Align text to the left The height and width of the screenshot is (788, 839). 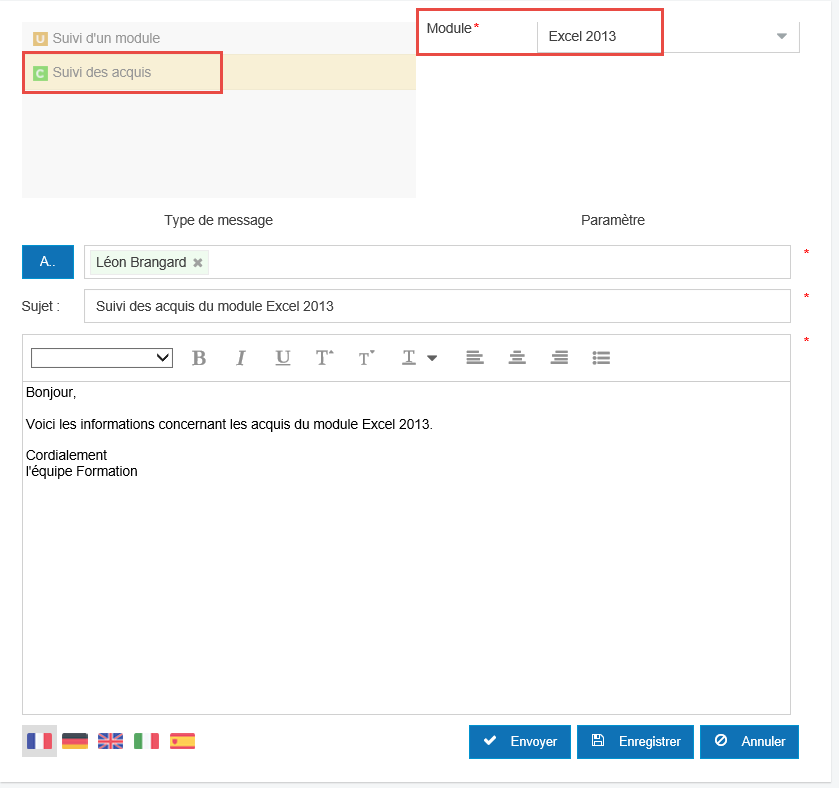[475, 358]
